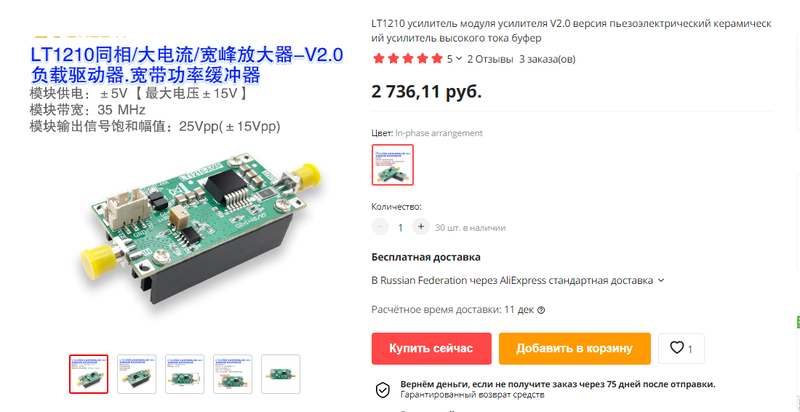This screenshot has width=800, height=412.
Task: Click the money-back guarantee shield icon
Action: pyautogui.click(x=383, y=390)
